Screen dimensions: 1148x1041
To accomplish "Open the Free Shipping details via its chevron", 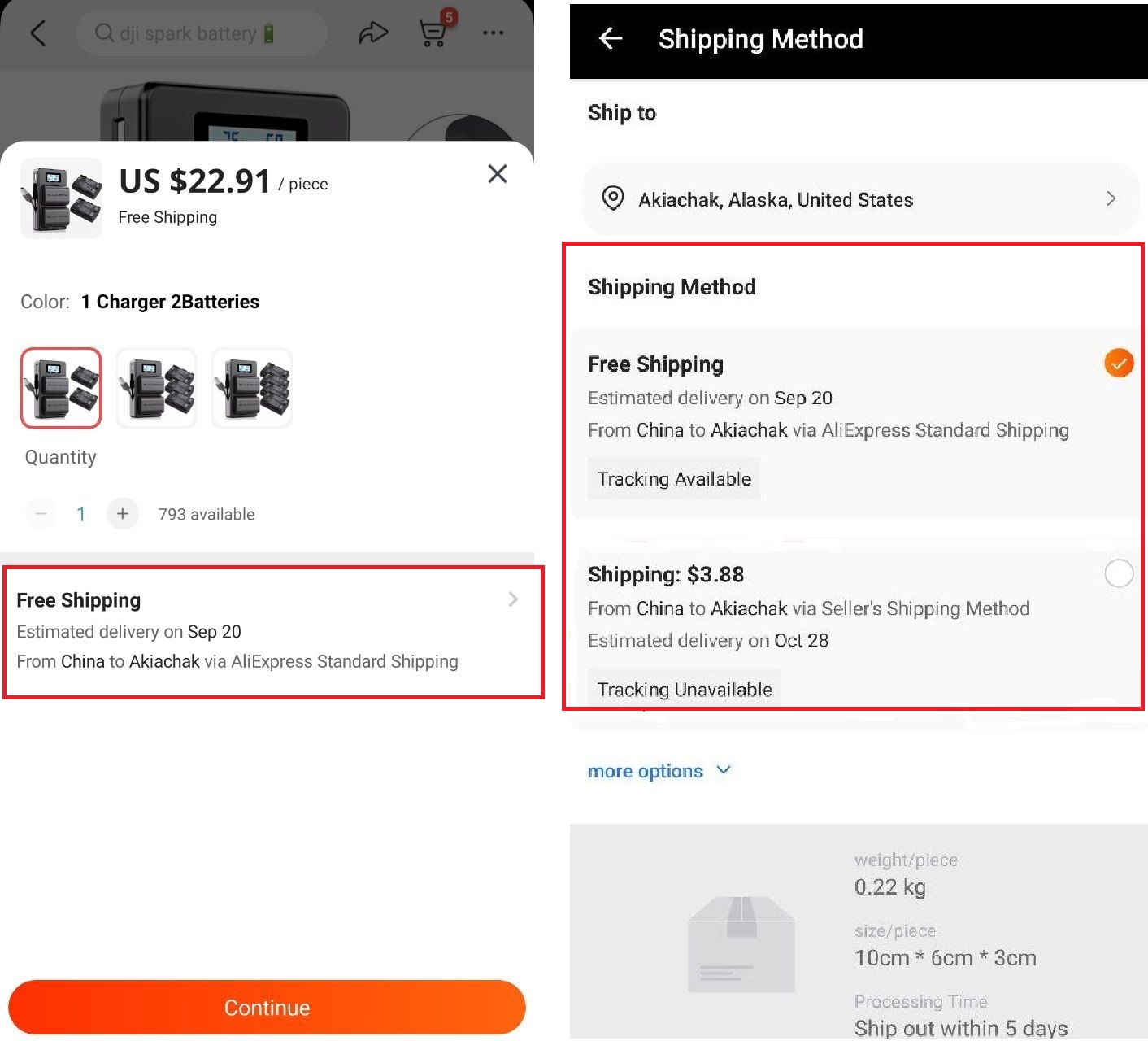I will click(513, 599).
